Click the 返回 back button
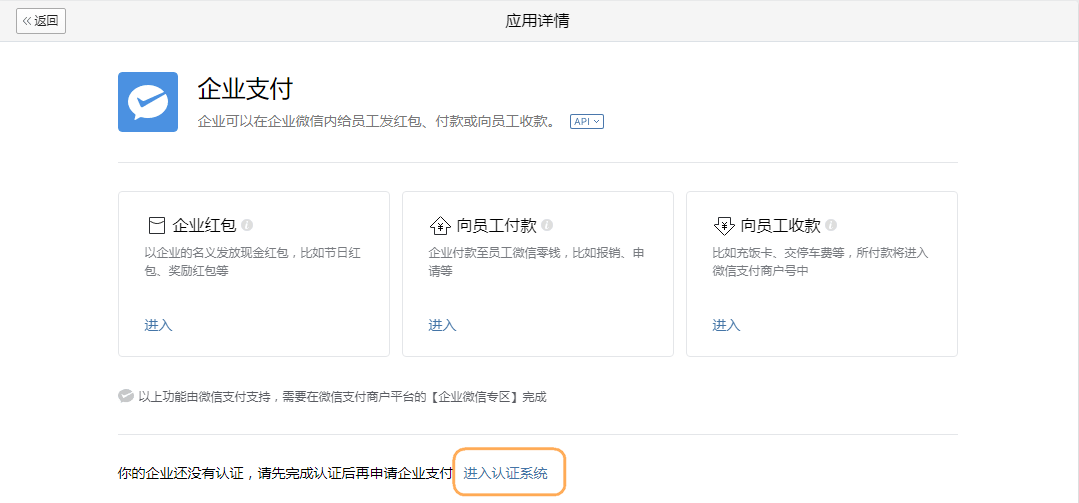 [41, 21]
